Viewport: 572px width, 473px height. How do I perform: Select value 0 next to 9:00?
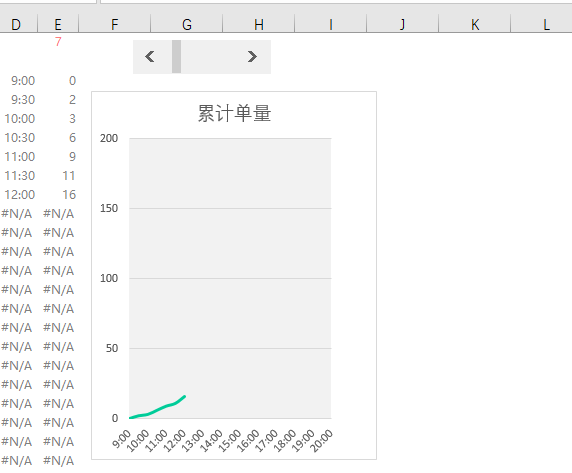point(72,81)
